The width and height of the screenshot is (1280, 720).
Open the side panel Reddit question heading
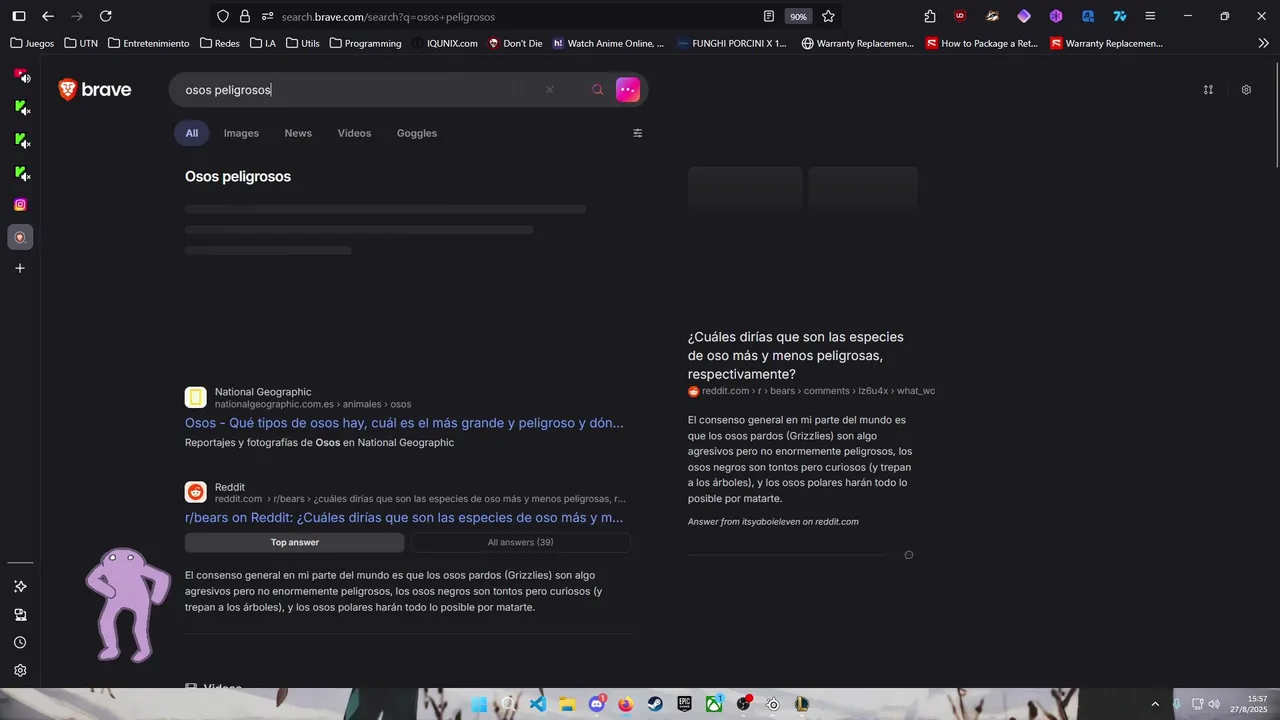click(x=796, y=355)
